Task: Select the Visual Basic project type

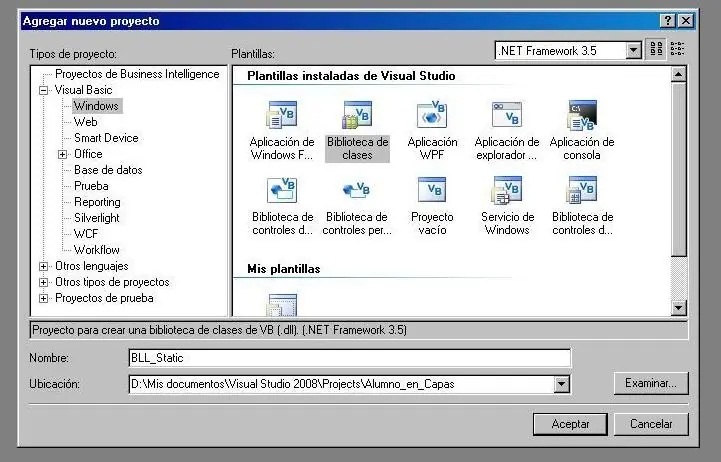Action: [83, 90]
